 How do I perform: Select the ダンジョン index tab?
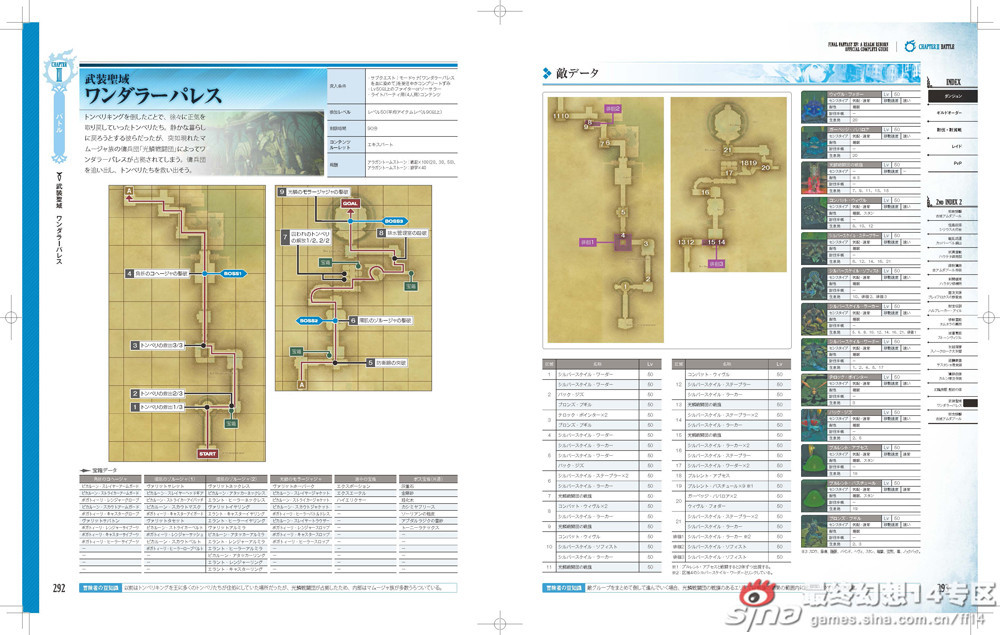[x=953, y=96]
